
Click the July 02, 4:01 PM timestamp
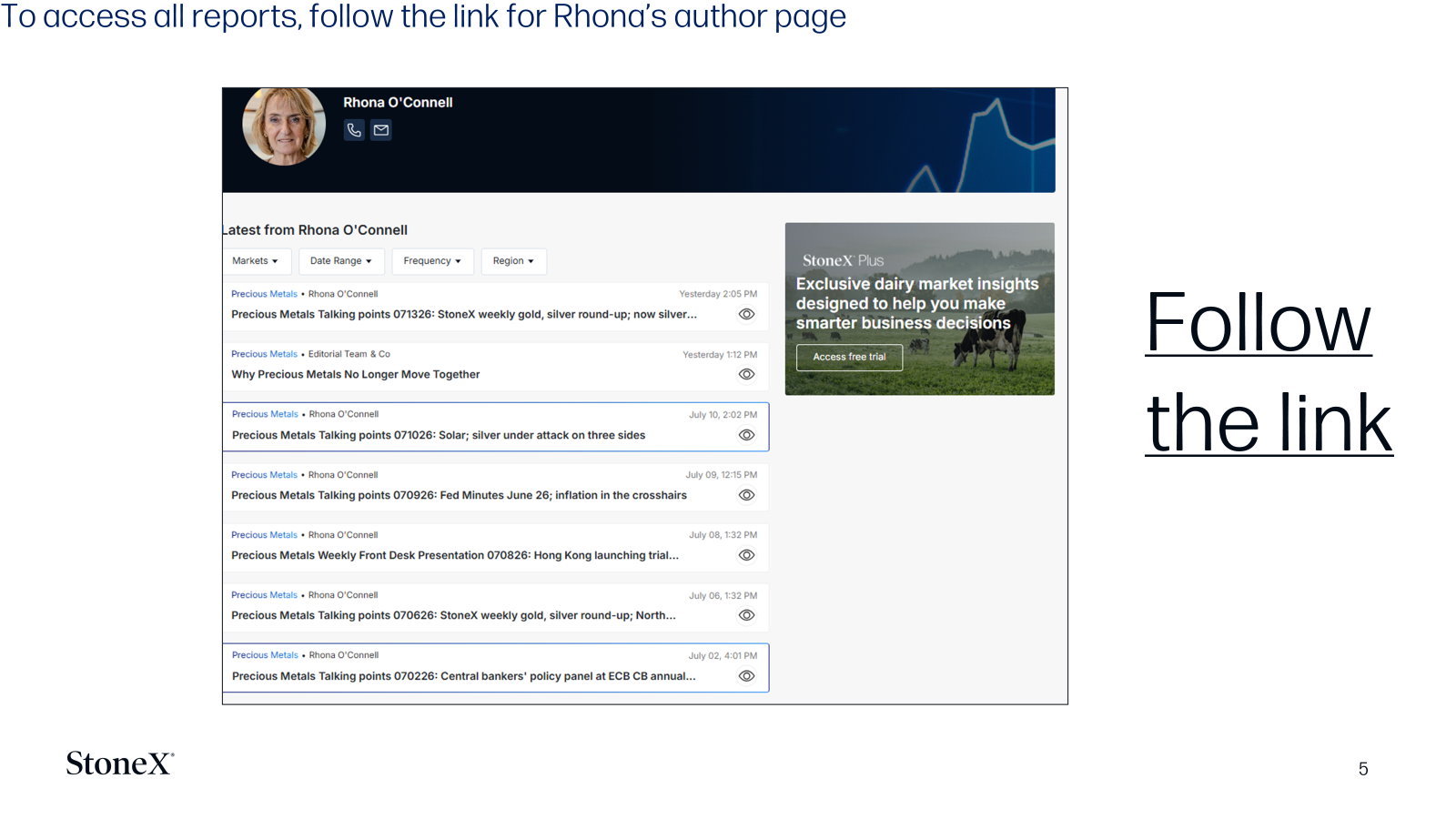(x=723, y=655)
